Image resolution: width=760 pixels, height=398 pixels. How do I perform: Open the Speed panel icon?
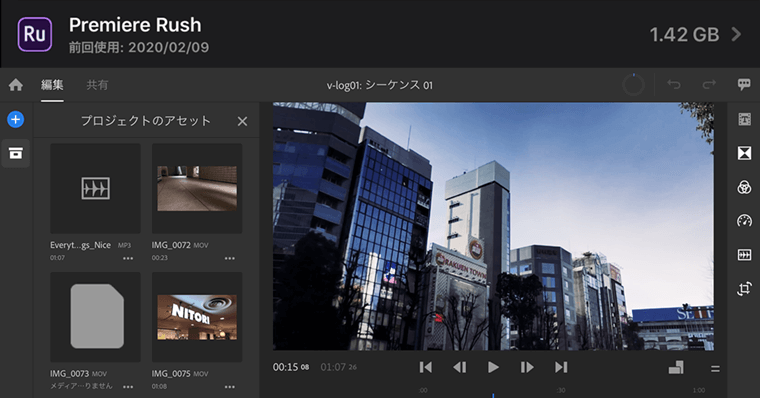point(744,221)
